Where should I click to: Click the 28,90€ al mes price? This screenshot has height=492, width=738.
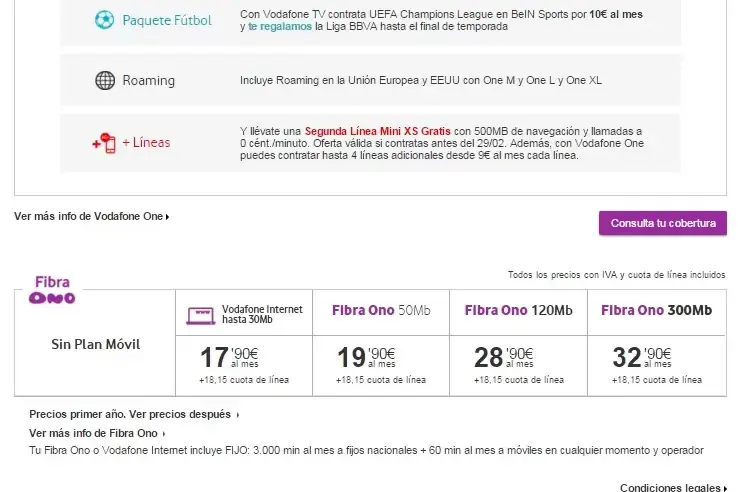(505, 357)
